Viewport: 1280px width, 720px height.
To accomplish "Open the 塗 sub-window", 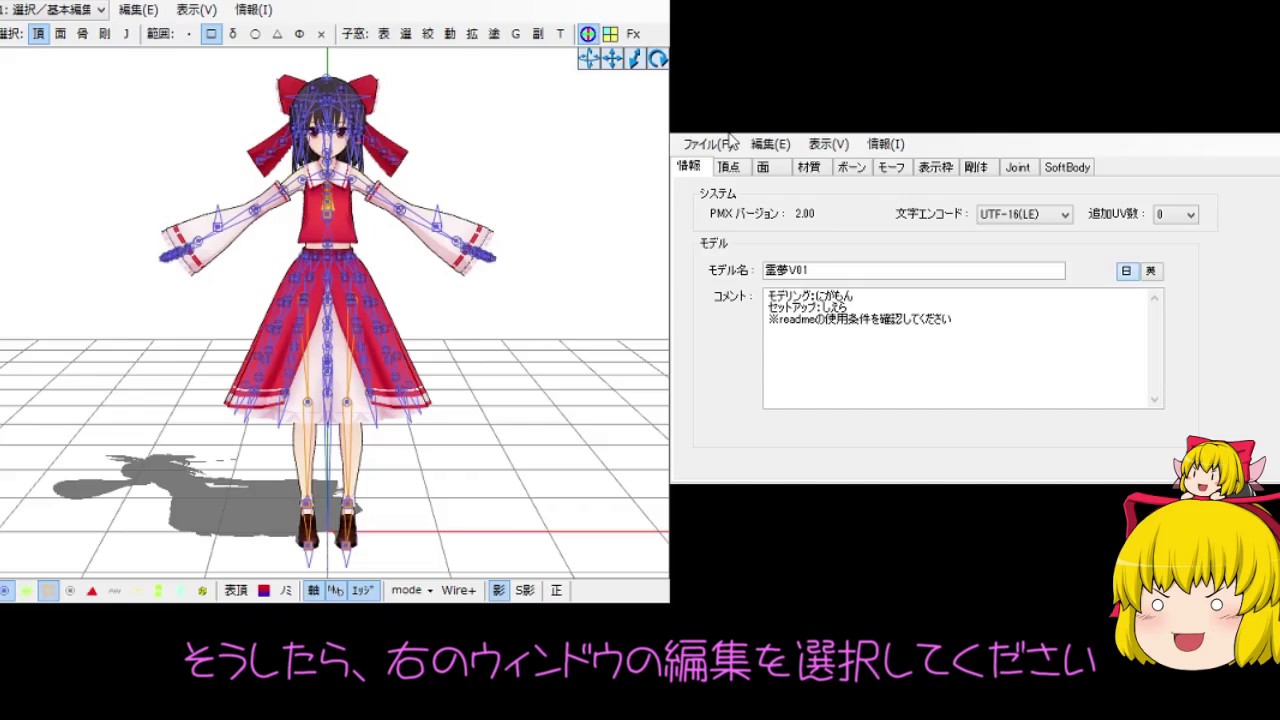I will coord(494,34).
